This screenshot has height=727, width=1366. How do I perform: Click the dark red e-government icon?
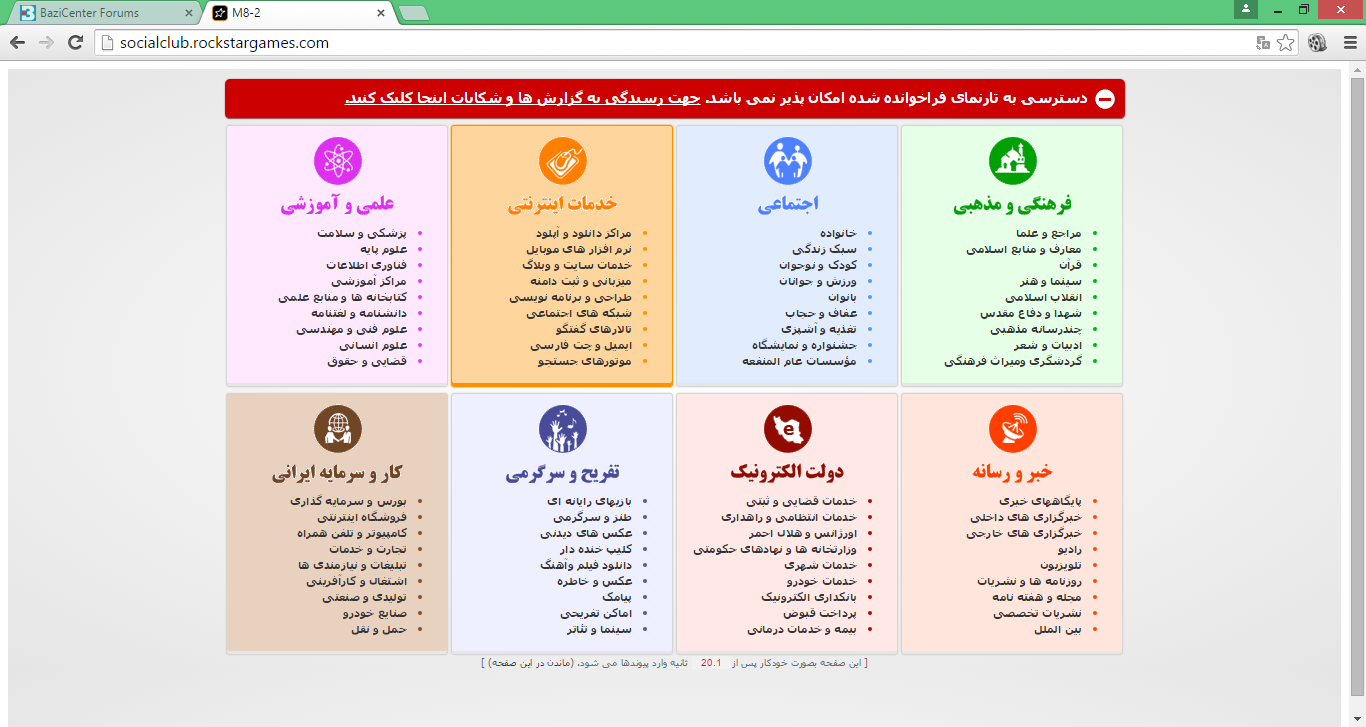pos(788,429)
